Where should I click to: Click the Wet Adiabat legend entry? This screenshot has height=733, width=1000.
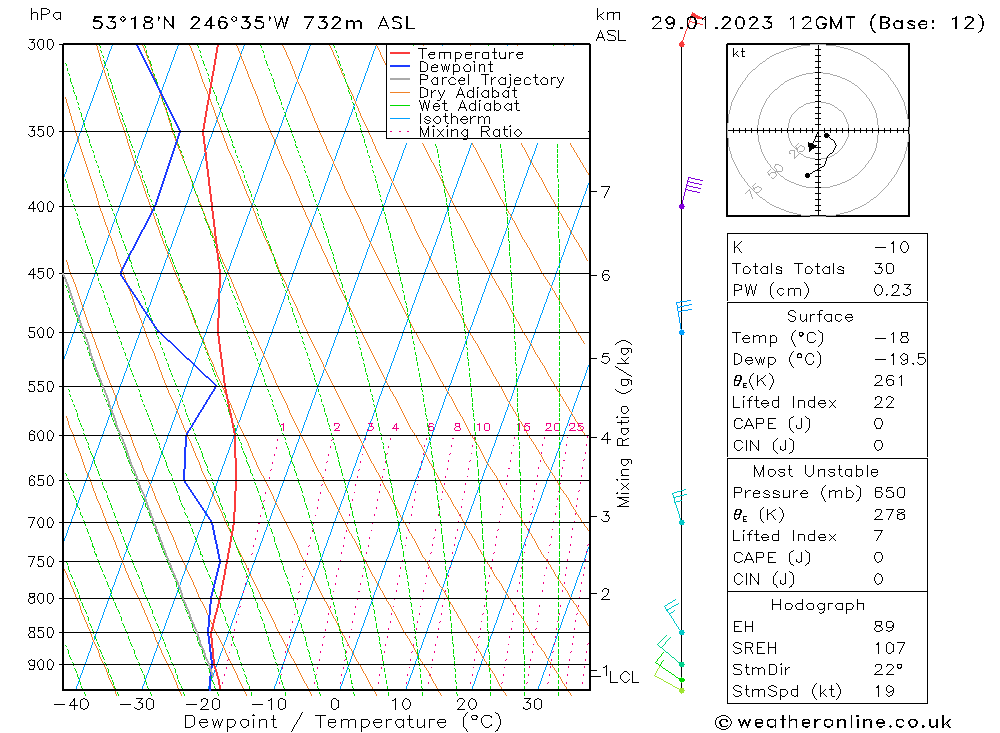(469, 106)
